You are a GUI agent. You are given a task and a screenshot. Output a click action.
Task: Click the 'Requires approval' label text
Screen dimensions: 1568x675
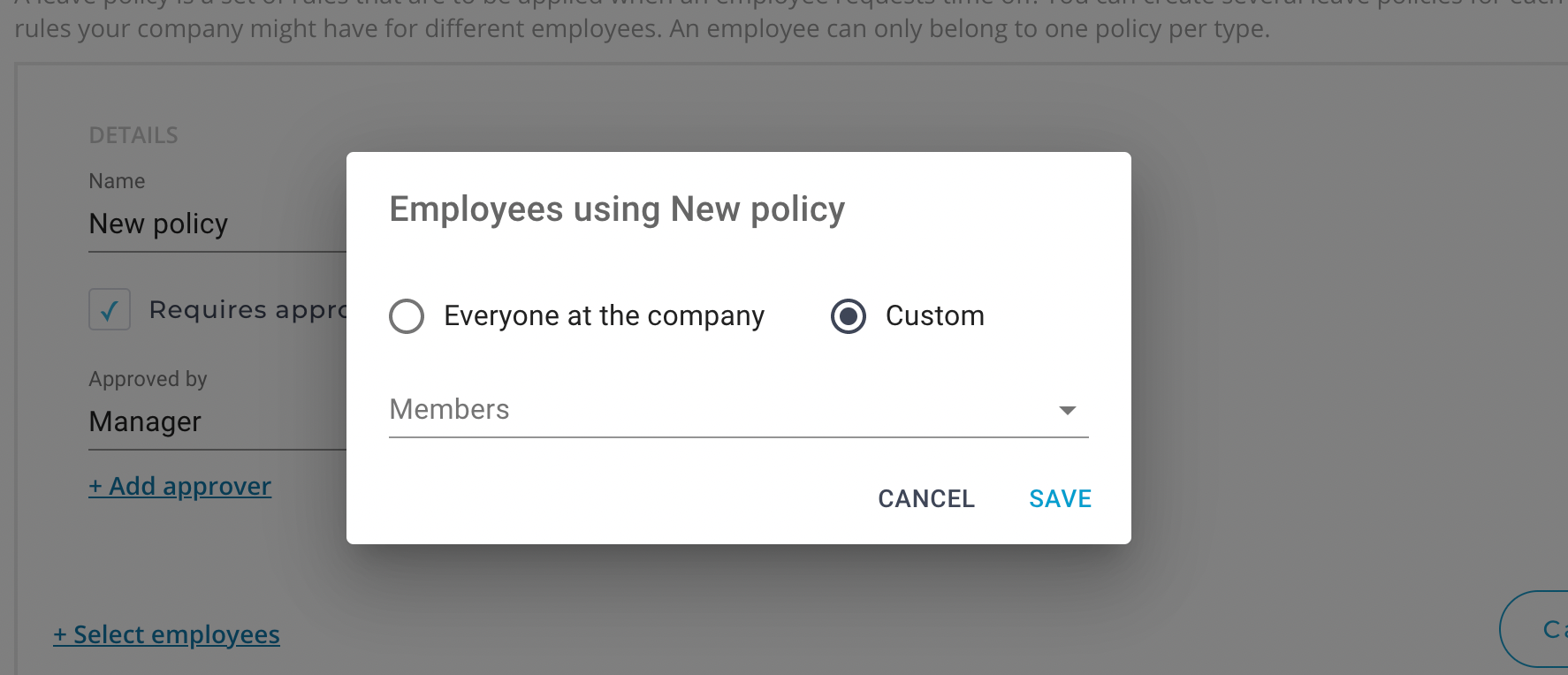247,310
